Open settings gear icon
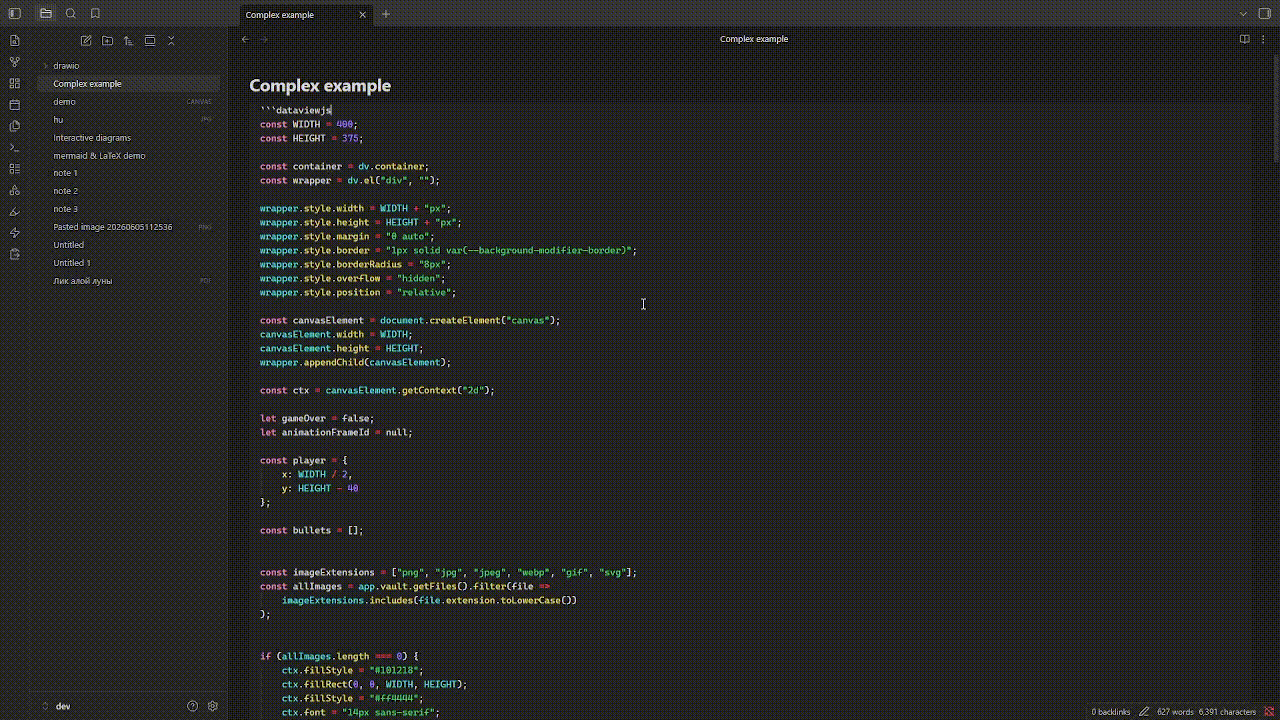 [212, 706]
